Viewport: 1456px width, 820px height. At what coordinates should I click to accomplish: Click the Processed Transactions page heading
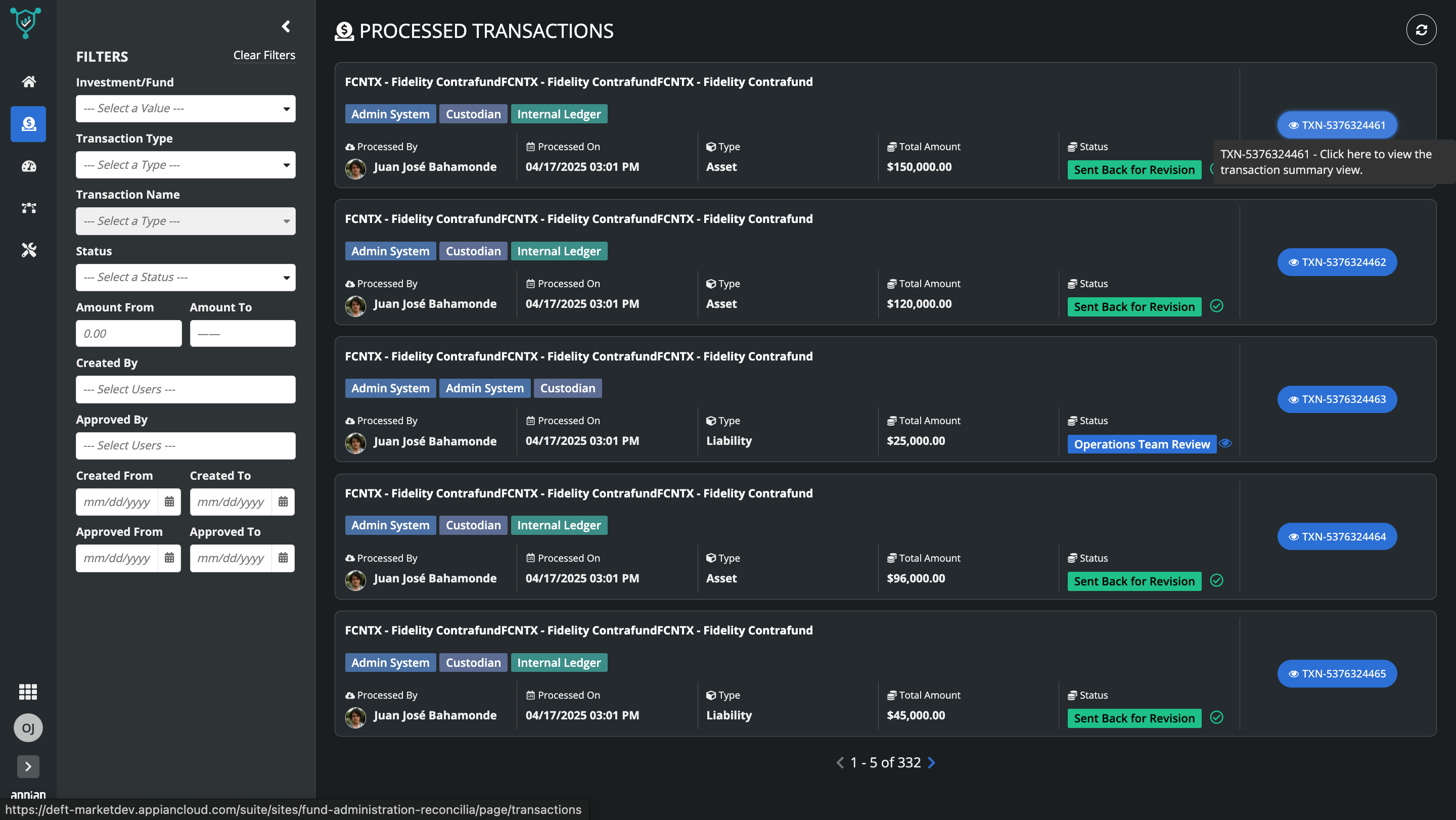click(x=486, y=31)
